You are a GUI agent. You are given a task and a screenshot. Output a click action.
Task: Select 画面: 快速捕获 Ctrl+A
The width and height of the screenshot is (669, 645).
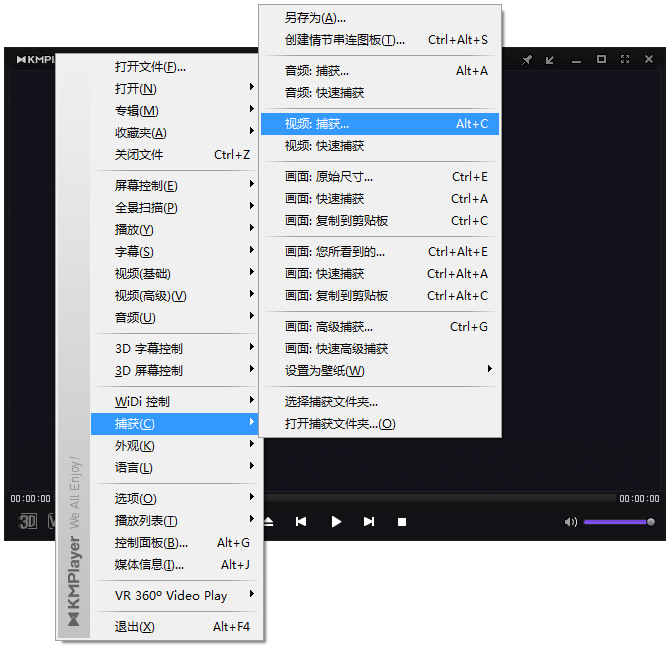click(380, 199)
